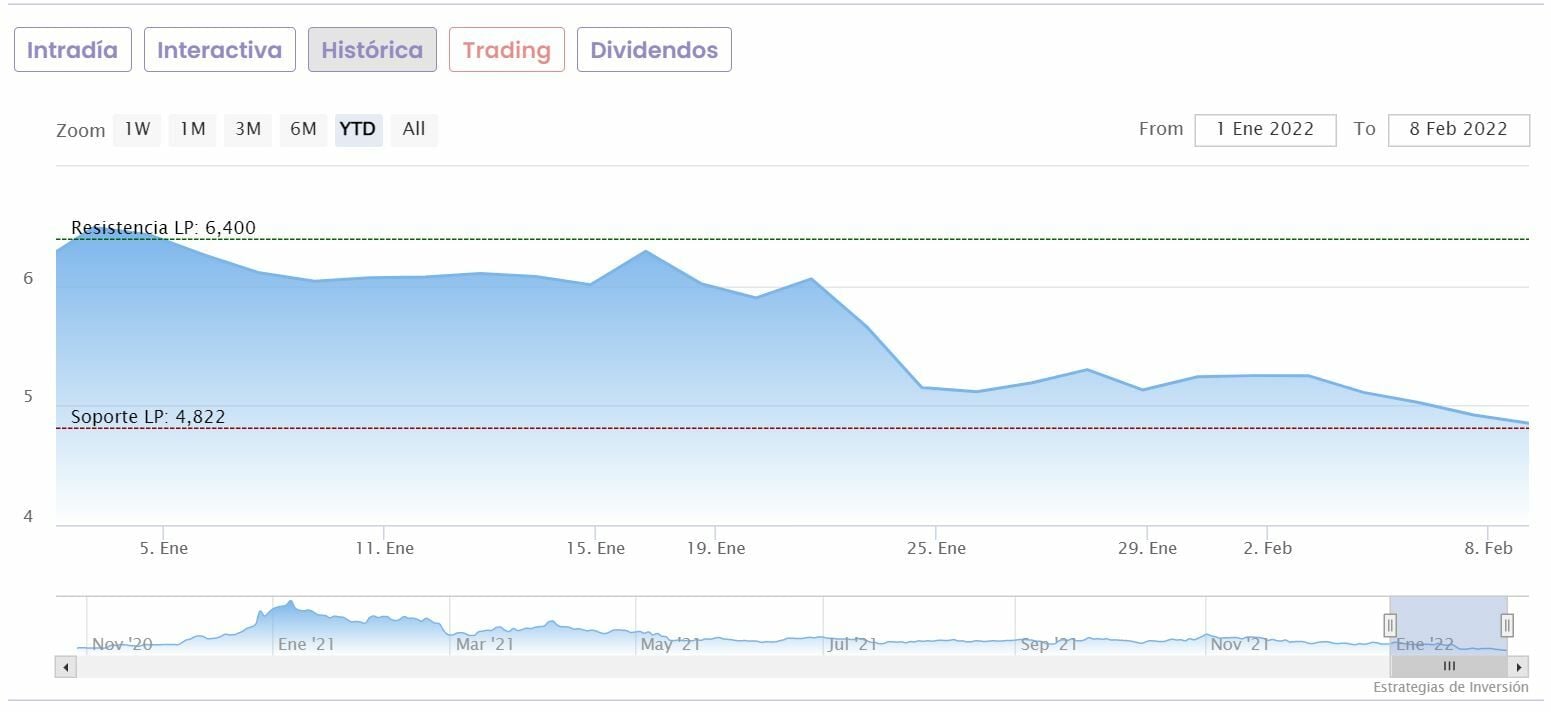Switch to the Interactiva tab
This screenshot has height=712, width=1551.
(x=220, y=50)
